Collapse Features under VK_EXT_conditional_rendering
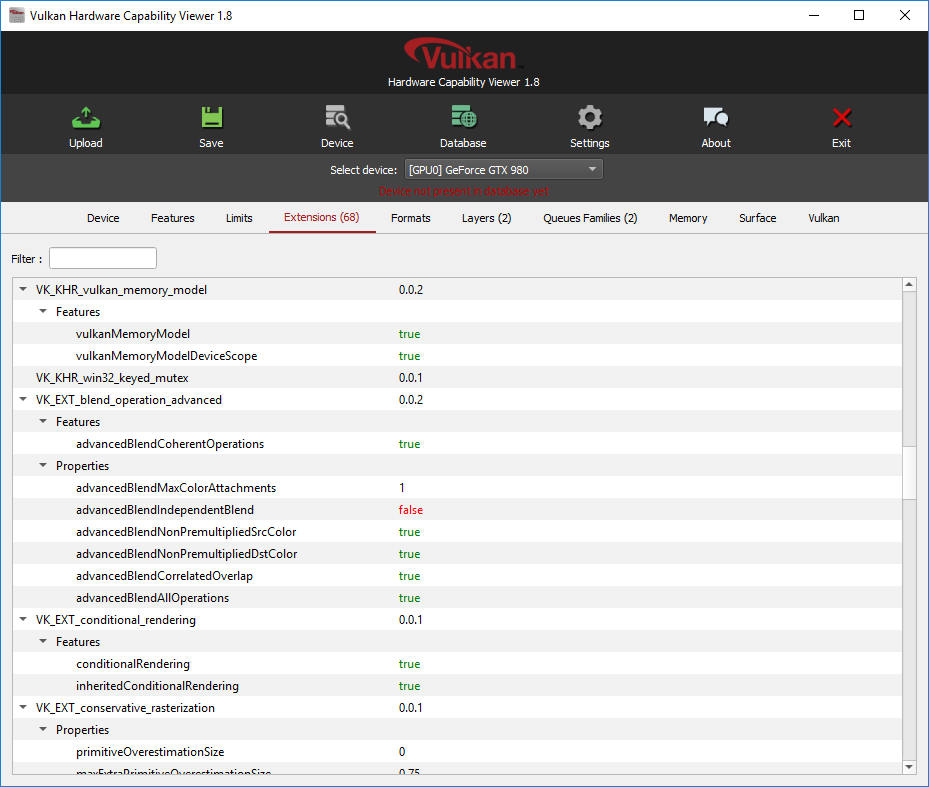929x787 pixels. click(x=43, y=641)
